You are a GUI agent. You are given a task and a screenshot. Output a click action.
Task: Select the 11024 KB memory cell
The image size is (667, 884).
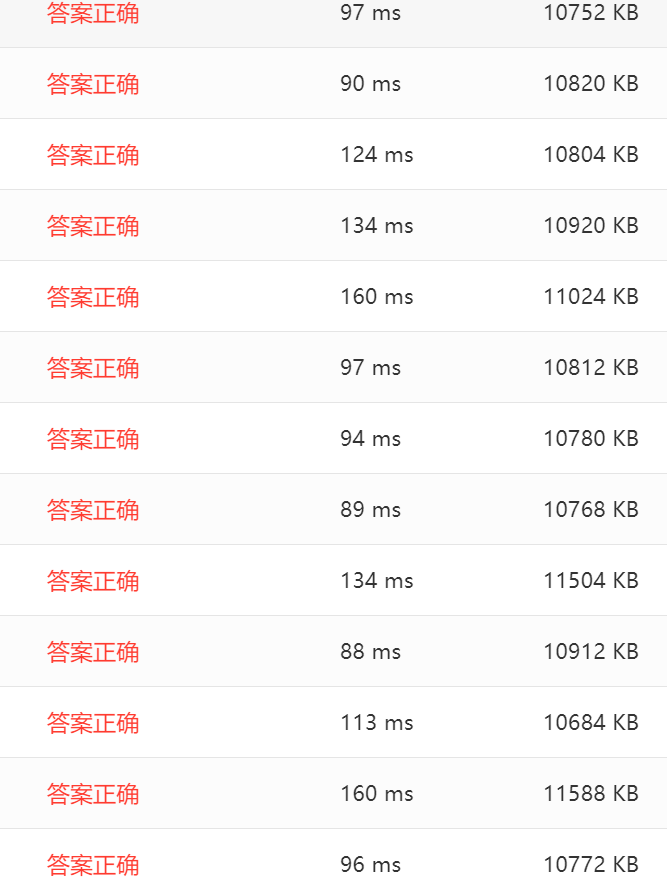tap(591, 297)
